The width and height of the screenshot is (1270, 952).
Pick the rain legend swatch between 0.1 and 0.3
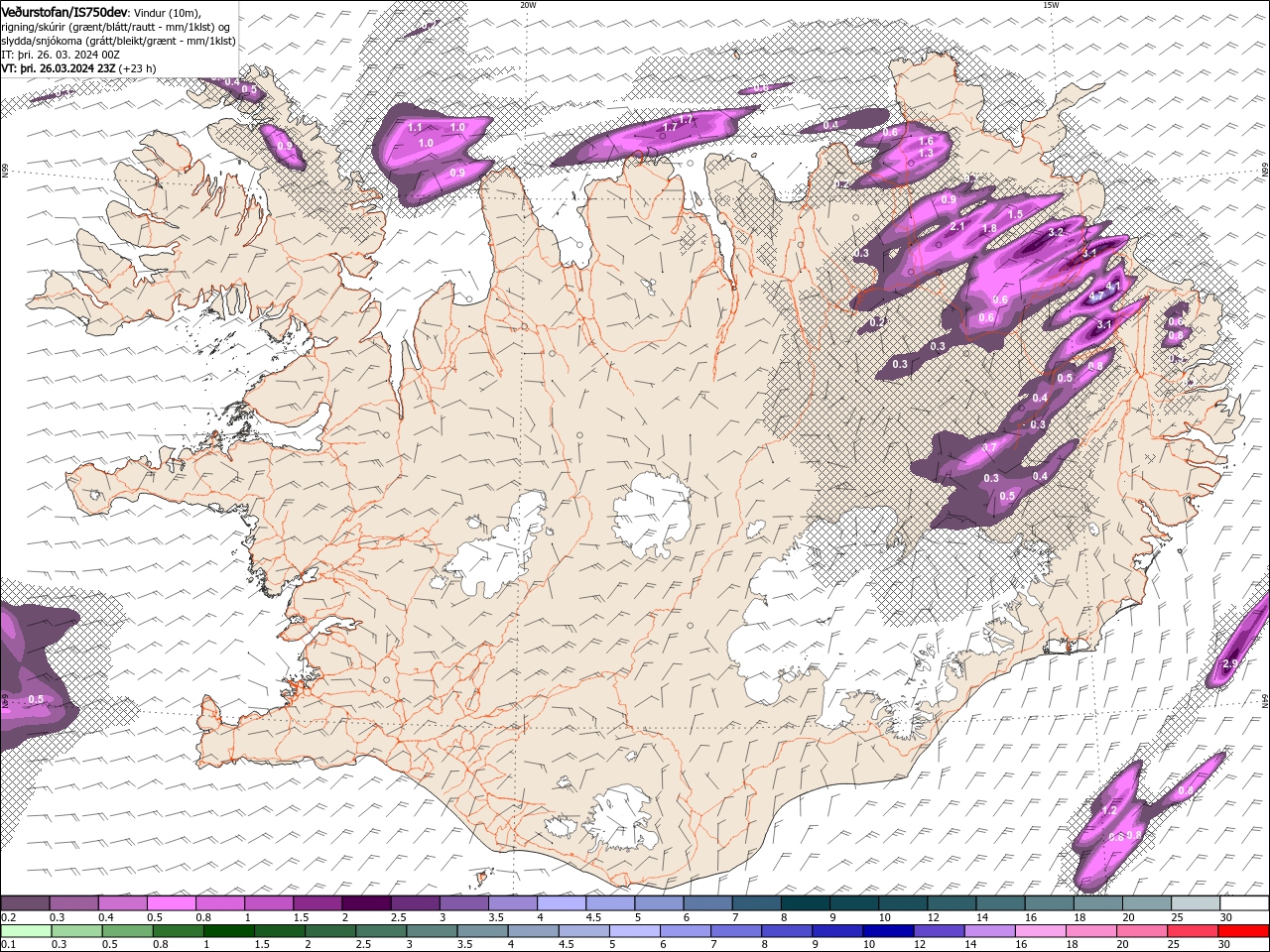25,930
